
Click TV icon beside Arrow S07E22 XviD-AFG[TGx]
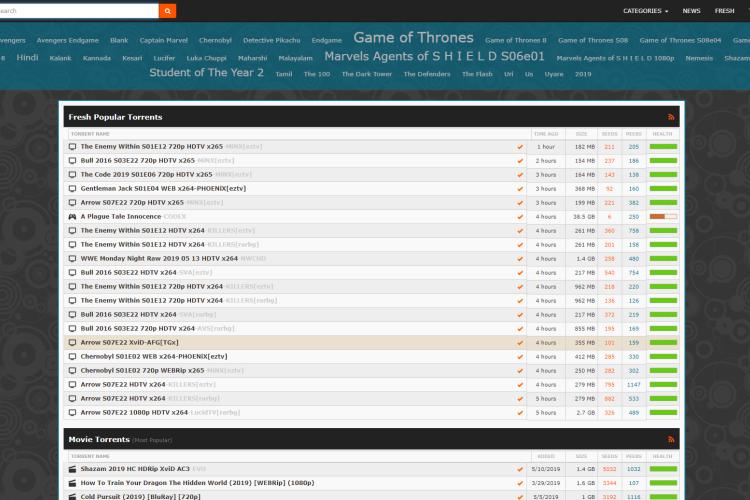click(x=72, y=343)
